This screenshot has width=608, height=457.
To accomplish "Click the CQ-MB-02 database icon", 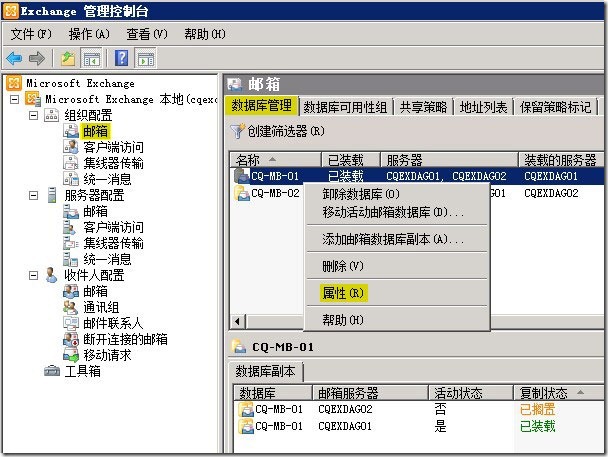I will [x=242, y=193].
